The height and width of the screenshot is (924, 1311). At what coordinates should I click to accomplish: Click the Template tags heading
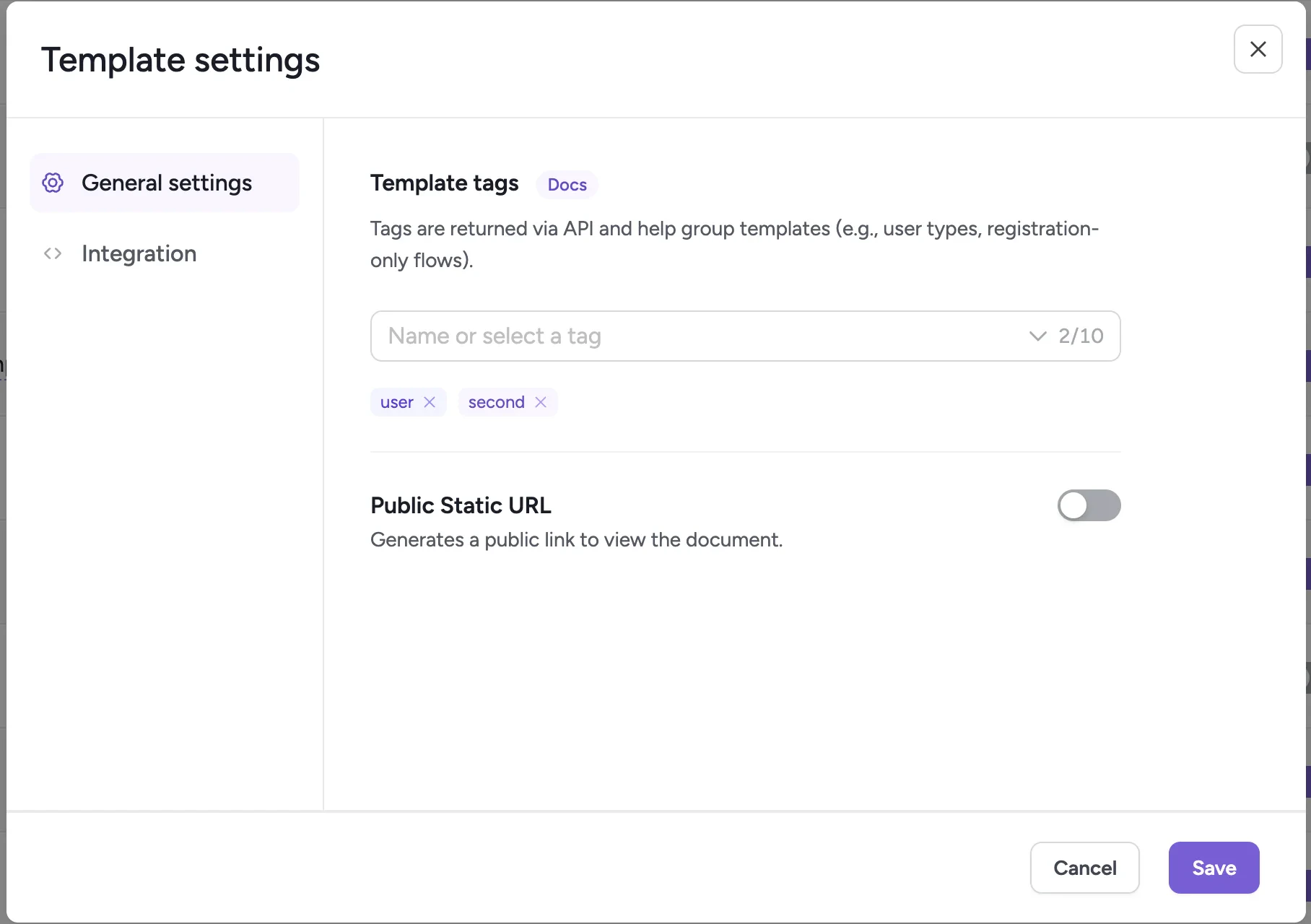444,183
